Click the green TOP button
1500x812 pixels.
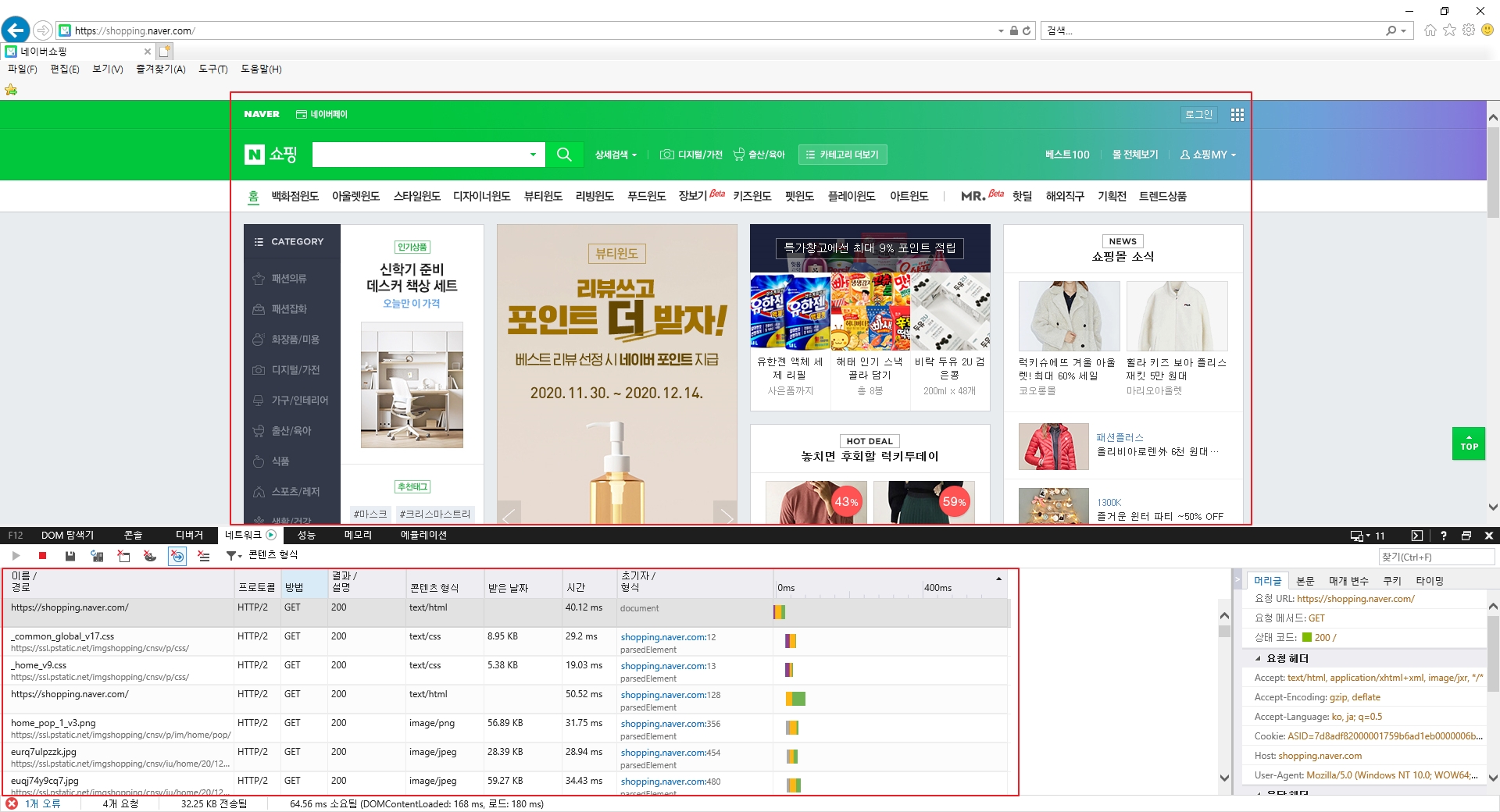tap(1469, 443)
